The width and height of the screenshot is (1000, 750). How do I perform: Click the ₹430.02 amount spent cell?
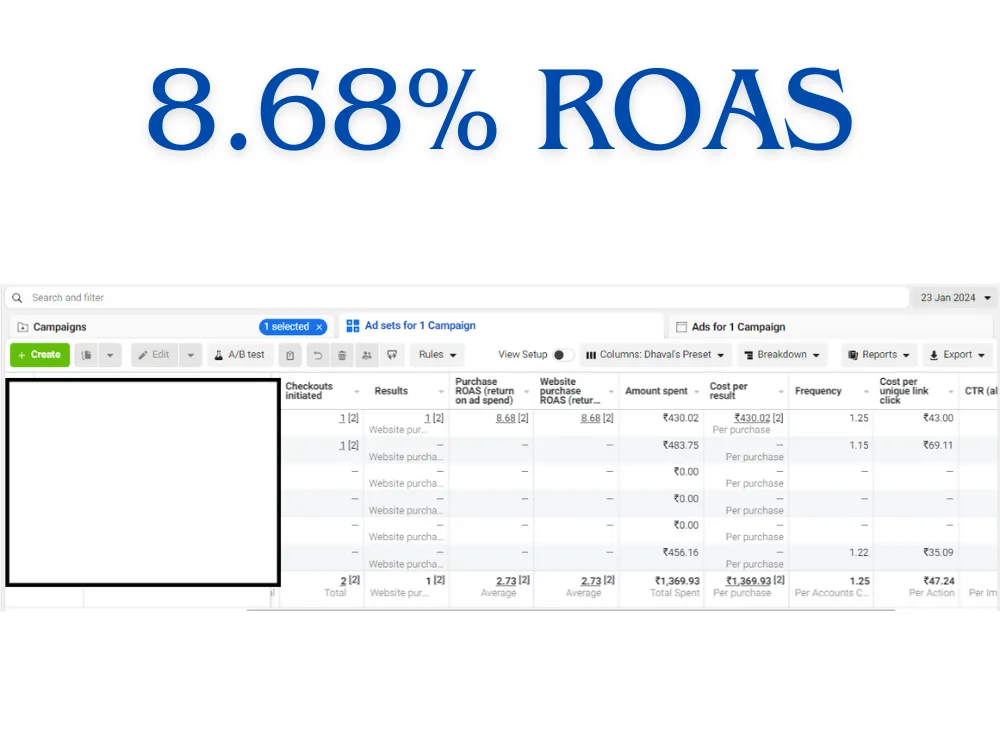(680, 418)
